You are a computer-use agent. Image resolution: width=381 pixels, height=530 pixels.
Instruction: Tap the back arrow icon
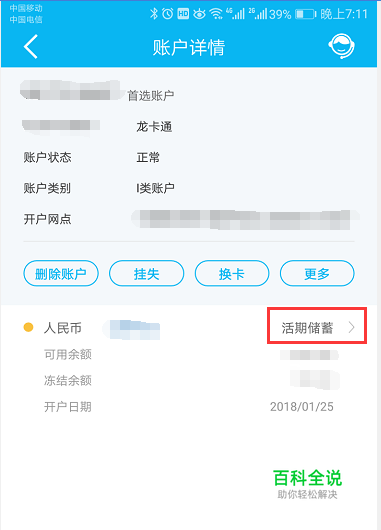click(31, 47)
